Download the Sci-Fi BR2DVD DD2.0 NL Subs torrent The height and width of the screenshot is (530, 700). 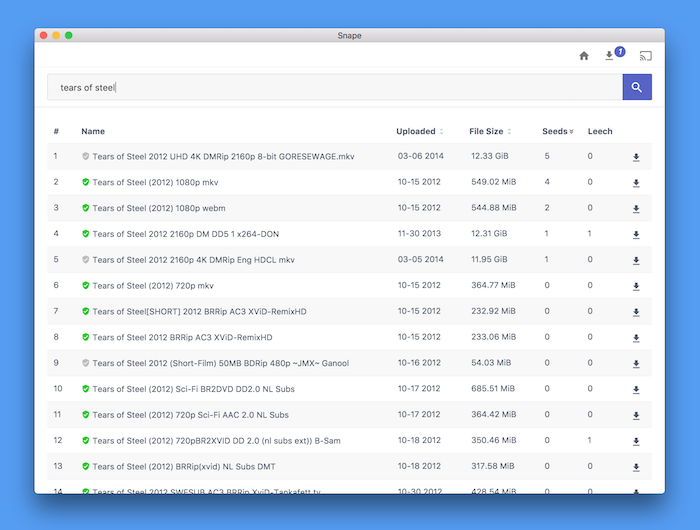pos(636,390)
